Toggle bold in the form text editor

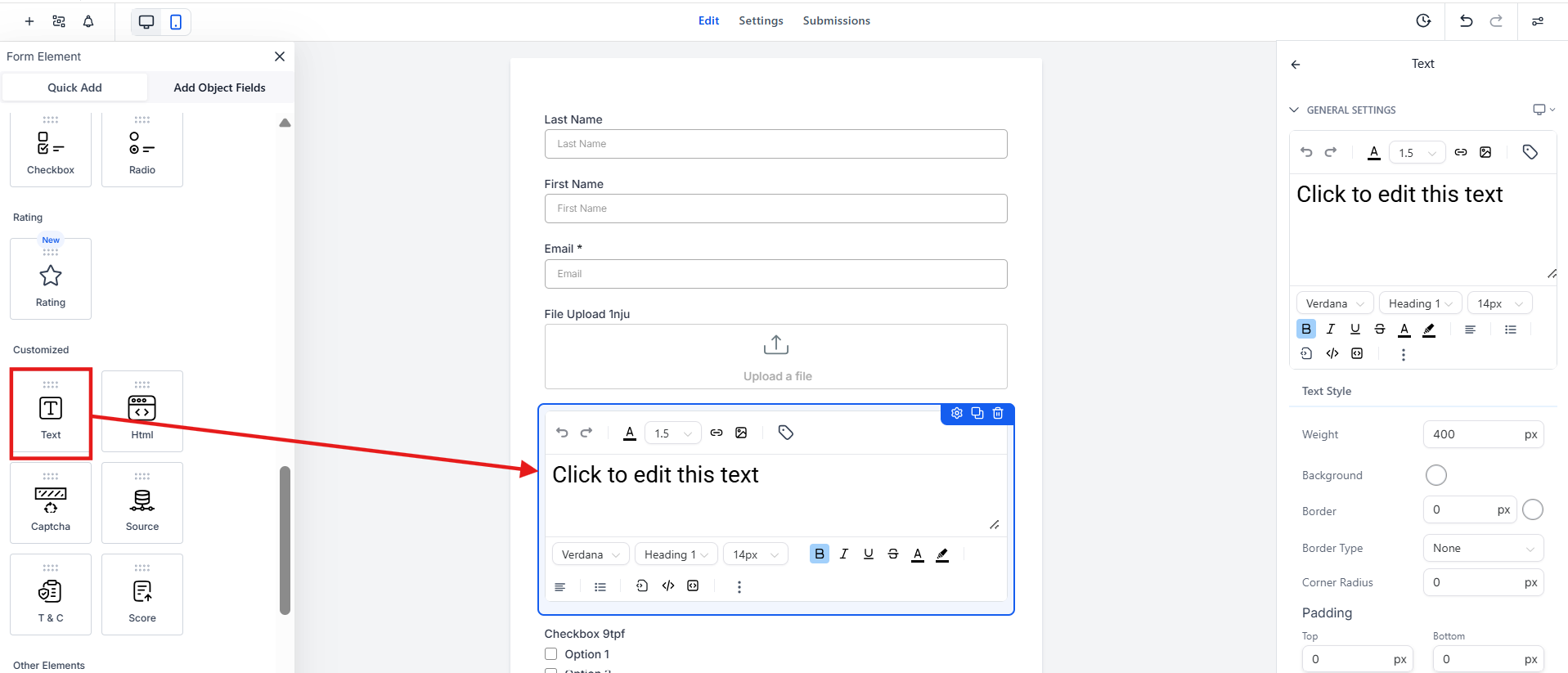coord(819,554)
